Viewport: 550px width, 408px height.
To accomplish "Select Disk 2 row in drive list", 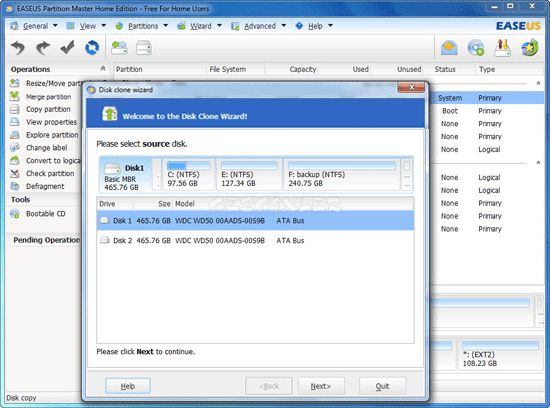I will (255, 240).
